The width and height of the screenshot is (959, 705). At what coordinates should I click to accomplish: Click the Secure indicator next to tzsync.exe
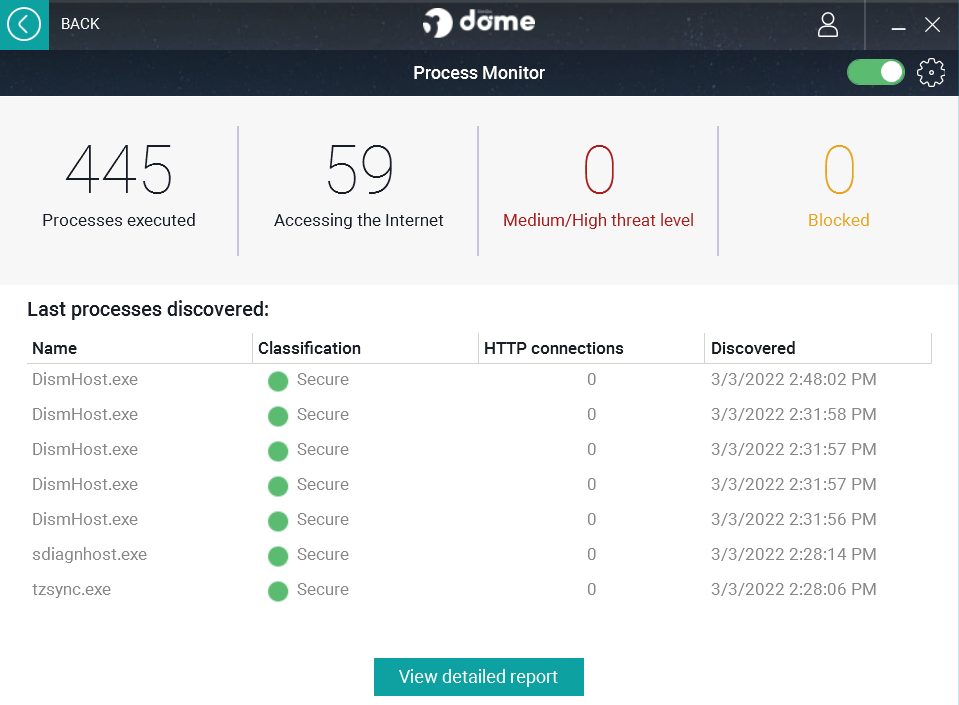[278, 591]
